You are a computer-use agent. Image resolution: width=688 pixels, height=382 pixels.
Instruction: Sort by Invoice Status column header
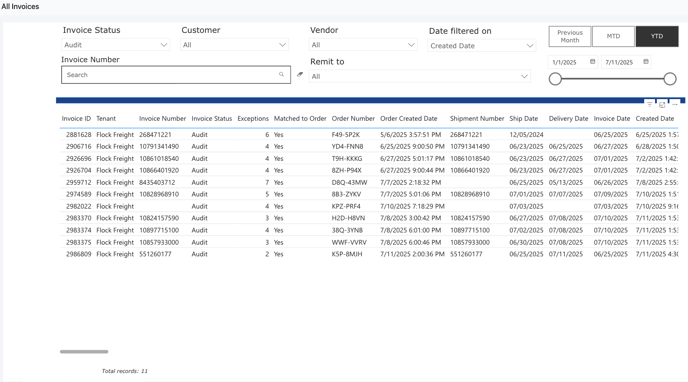[211, 118]
